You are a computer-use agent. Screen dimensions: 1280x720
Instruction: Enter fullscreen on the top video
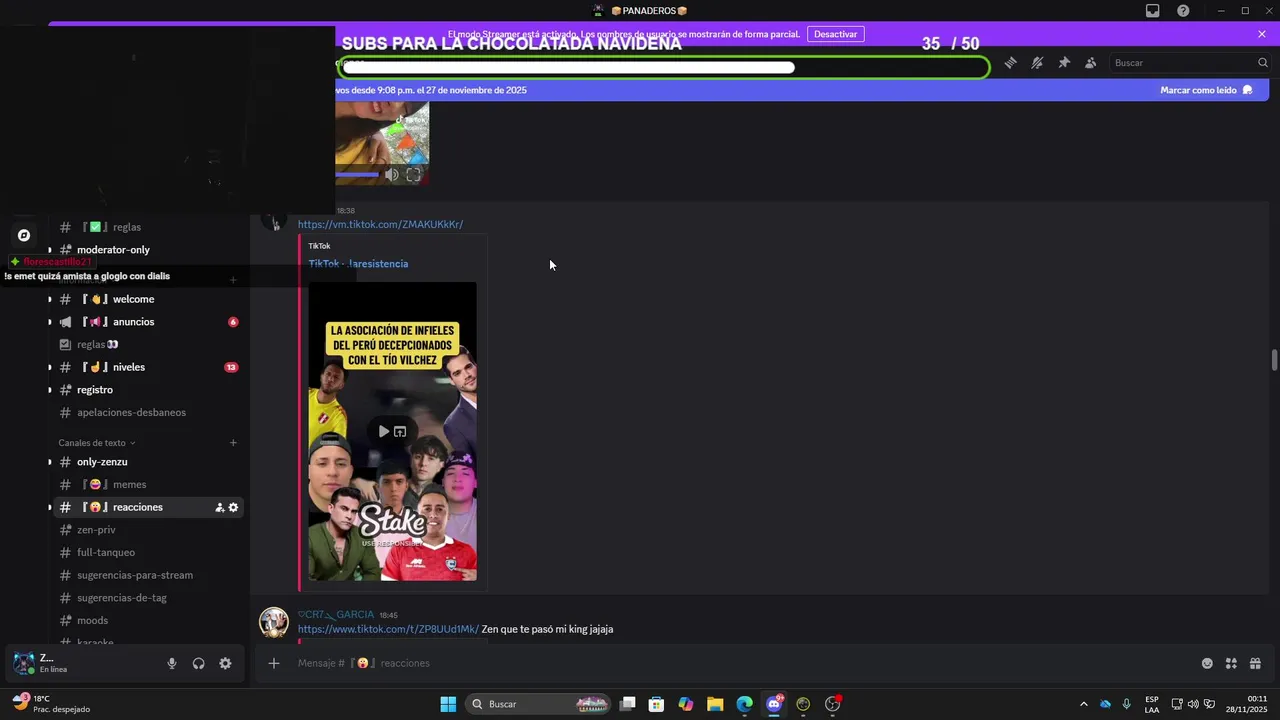pyautogui.click(x=414, y=175)
